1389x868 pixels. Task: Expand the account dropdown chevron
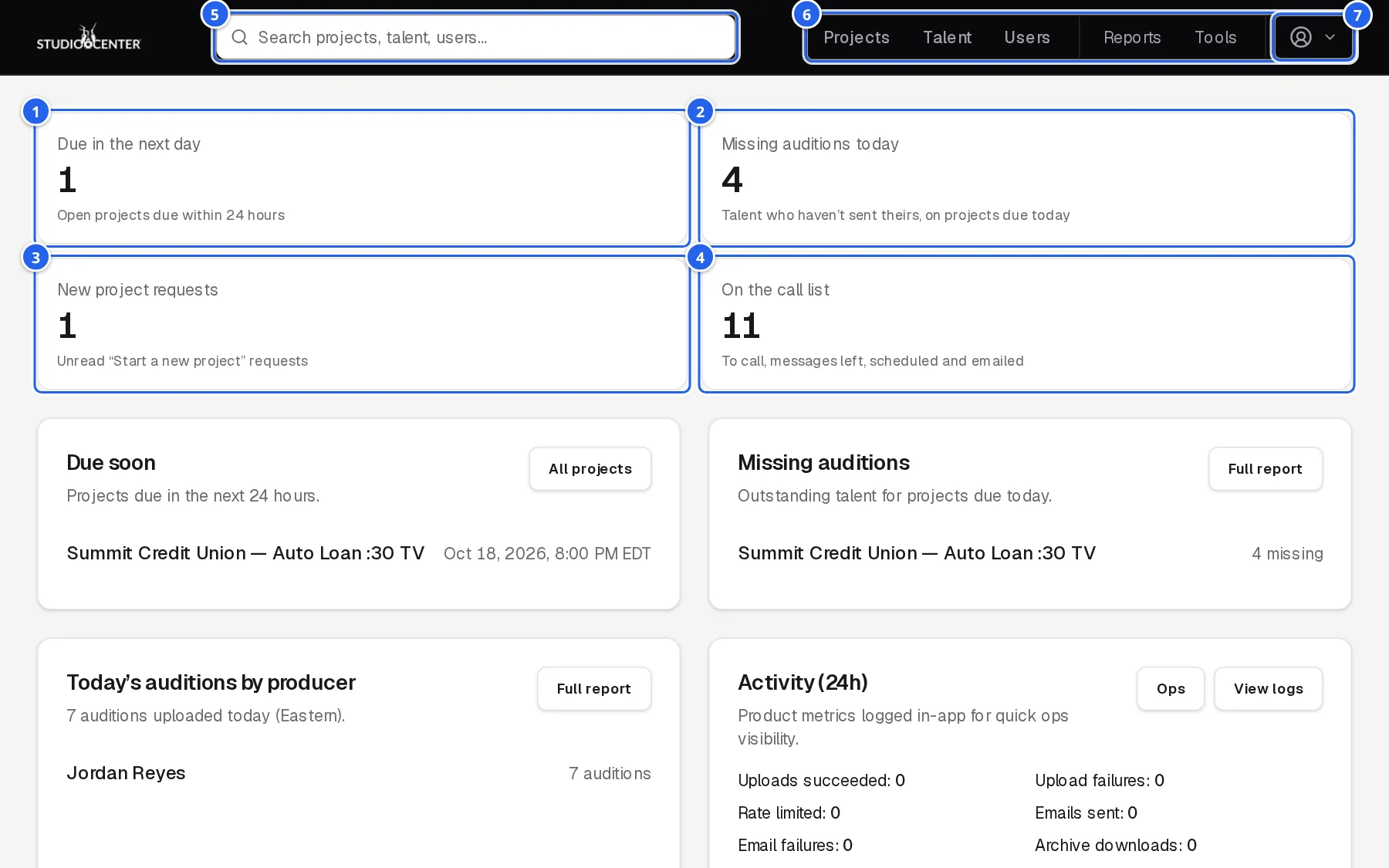click(x=1330, y=37)
